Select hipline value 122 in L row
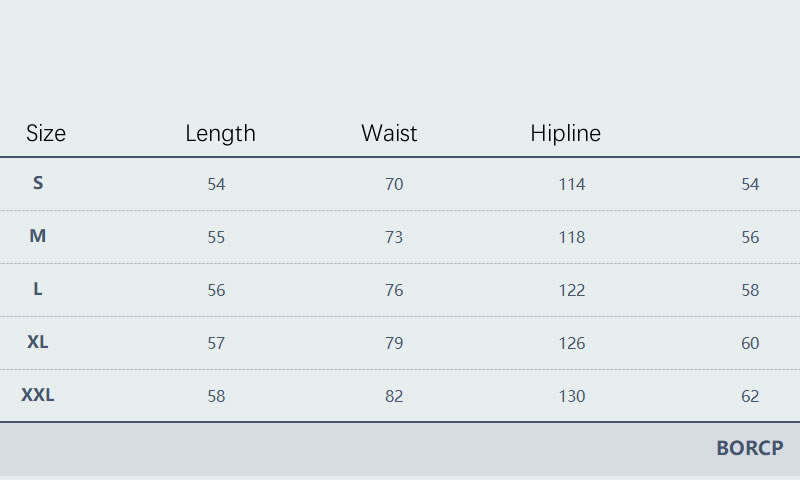 pyautogui.click(x=571, y=290)
